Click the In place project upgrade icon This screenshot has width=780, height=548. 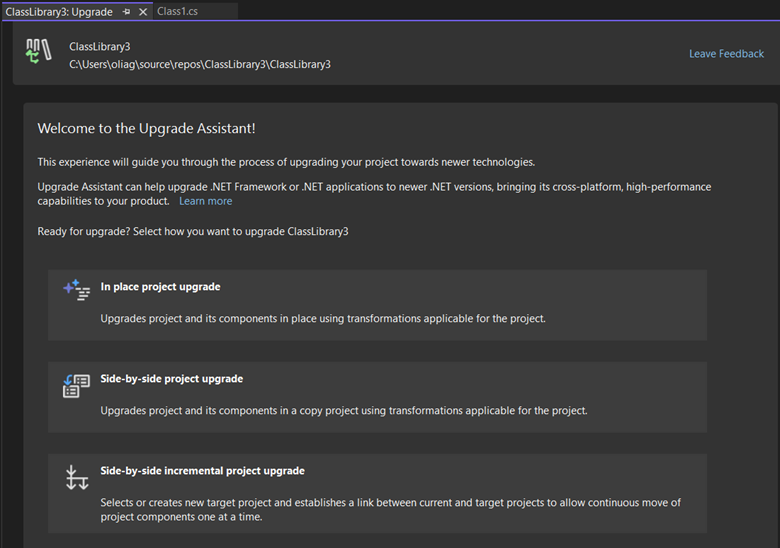tap(76, 290)
